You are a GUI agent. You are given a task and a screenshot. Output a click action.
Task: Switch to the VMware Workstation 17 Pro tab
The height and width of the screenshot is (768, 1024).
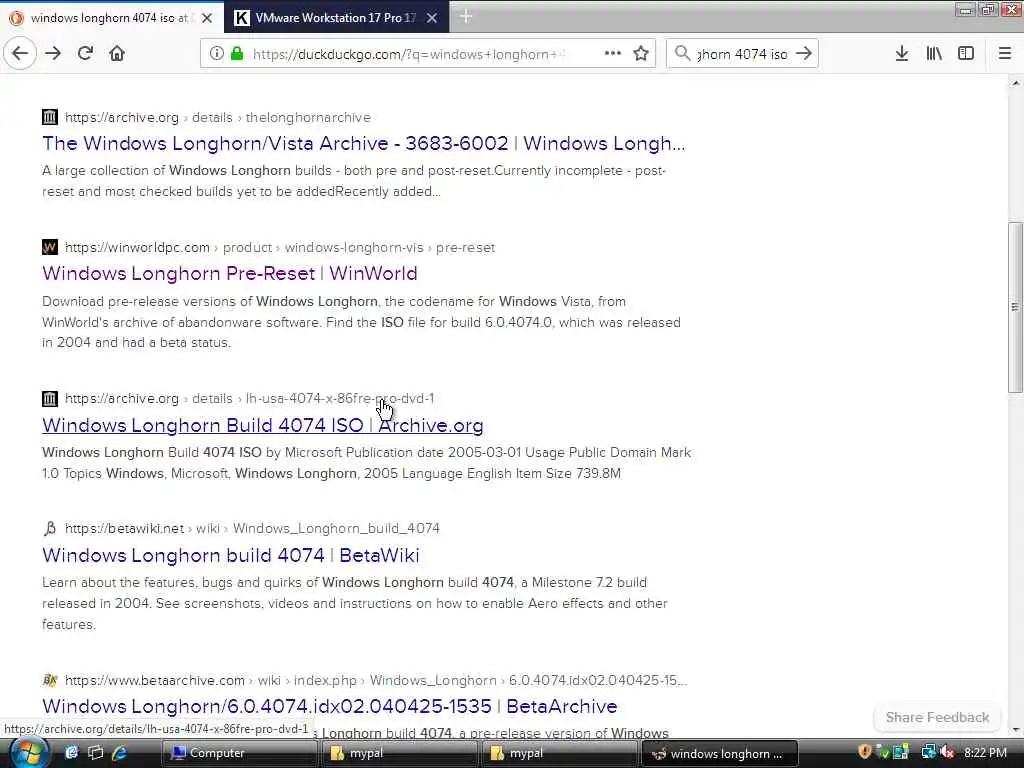coord(336,18)
